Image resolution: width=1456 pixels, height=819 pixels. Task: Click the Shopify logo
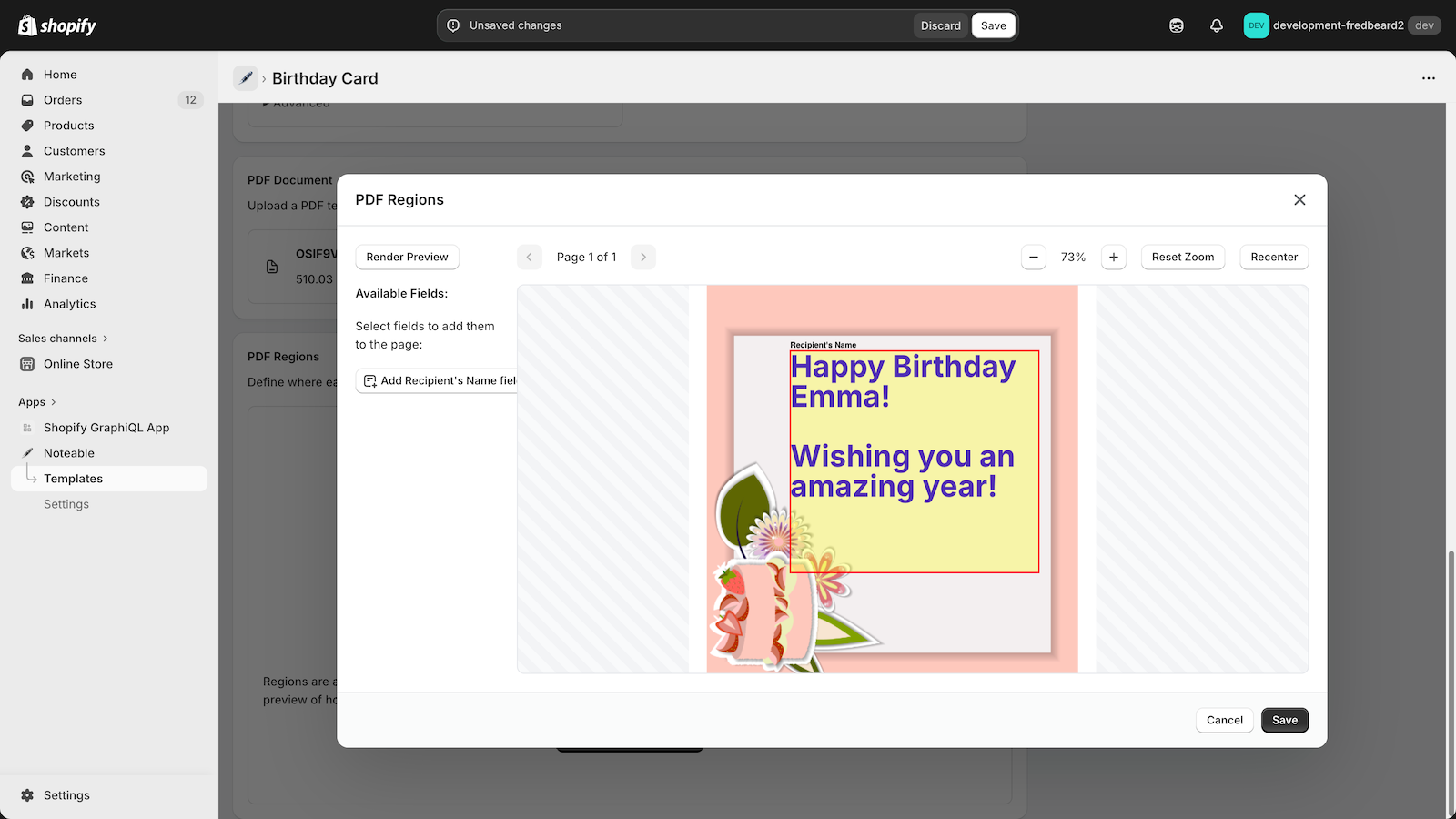(x=56, y=25)
